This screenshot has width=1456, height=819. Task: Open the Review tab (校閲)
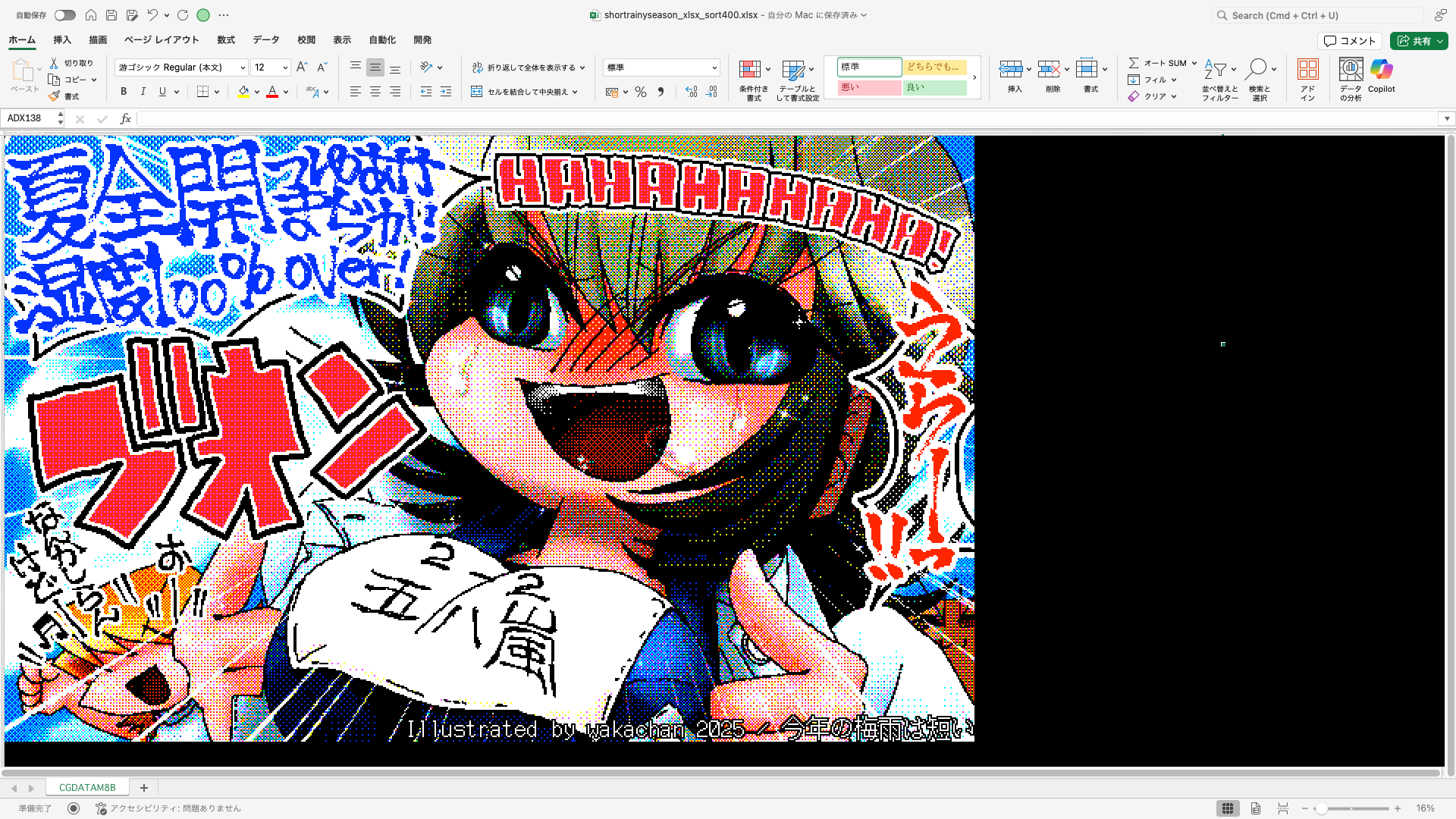(306, 40)
